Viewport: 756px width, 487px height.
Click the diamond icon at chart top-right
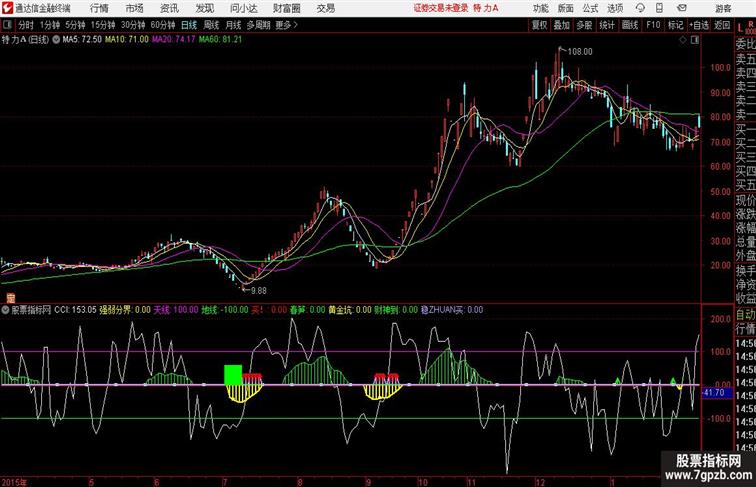coord(683,40)
